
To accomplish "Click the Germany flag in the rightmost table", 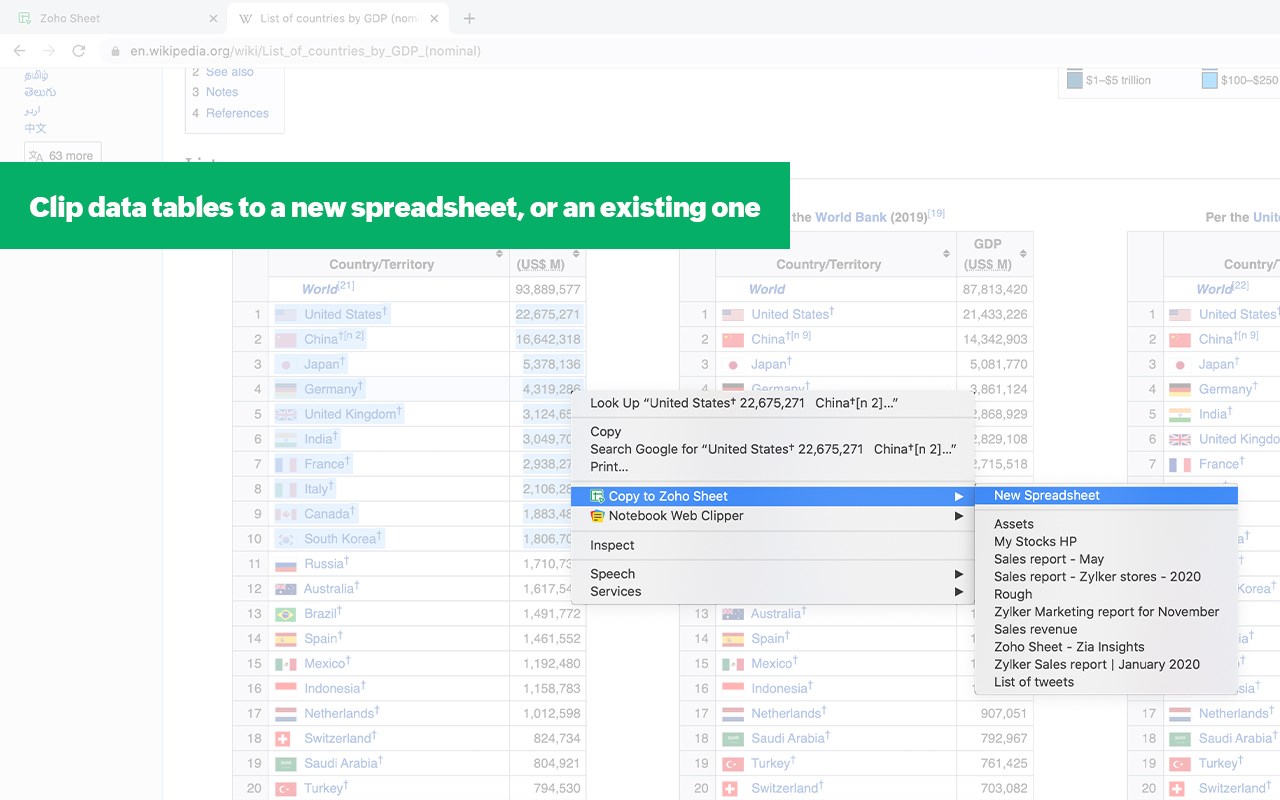I will pyautogui.click(x=1180, y=389).
